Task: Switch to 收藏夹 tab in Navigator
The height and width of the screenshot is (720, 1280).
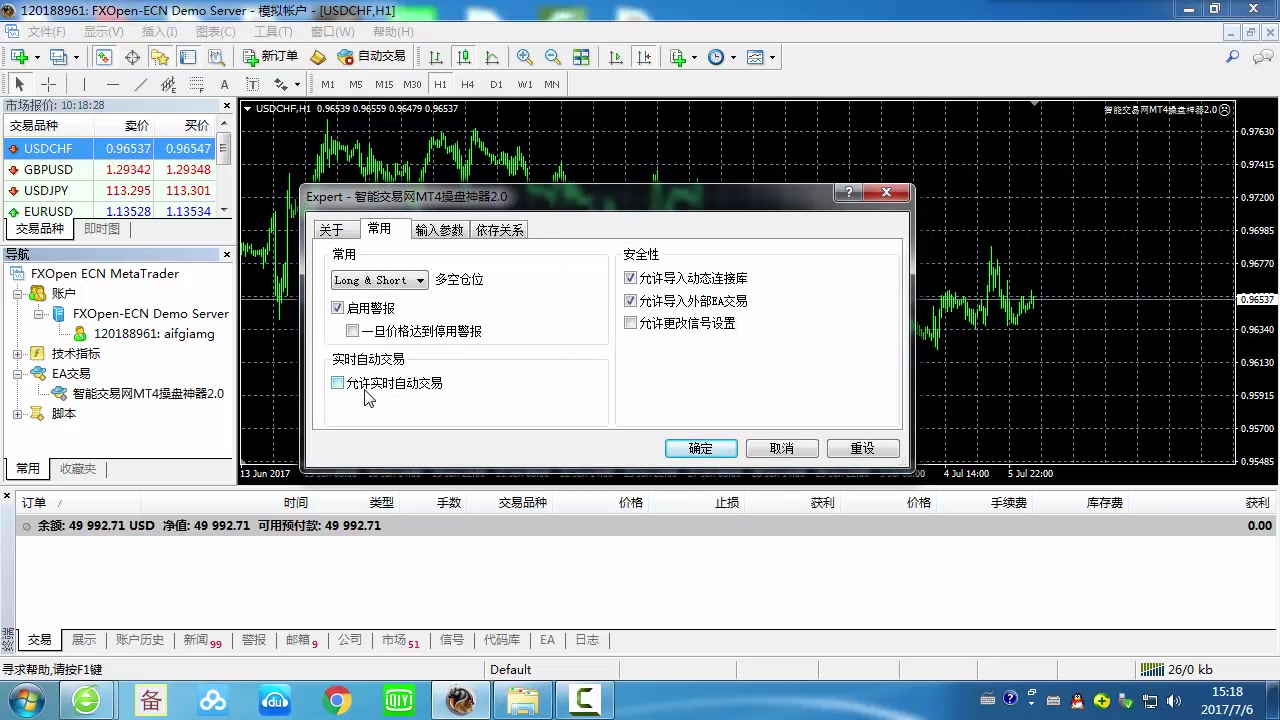Action: point(77,469)
